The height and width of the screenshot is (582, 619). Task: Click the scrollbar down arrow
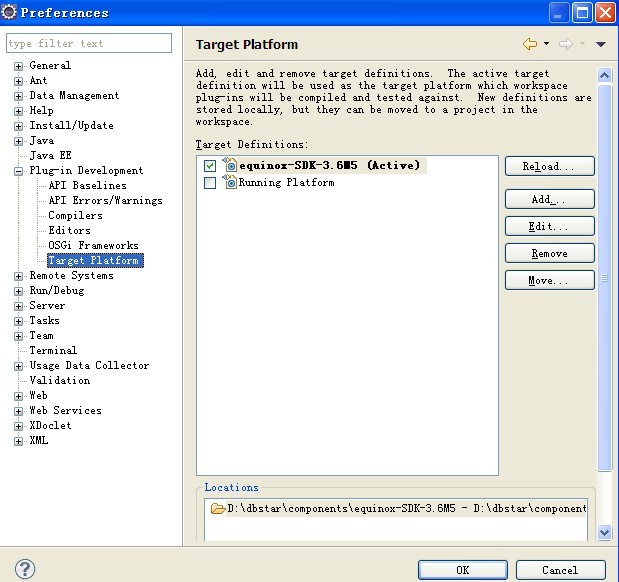coord(604,532)
